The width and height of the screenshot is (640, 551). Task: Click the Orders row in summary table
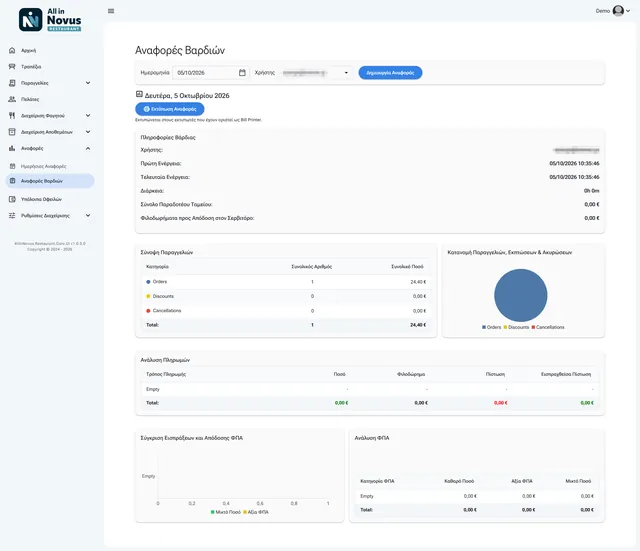click(x=286, y=282)
